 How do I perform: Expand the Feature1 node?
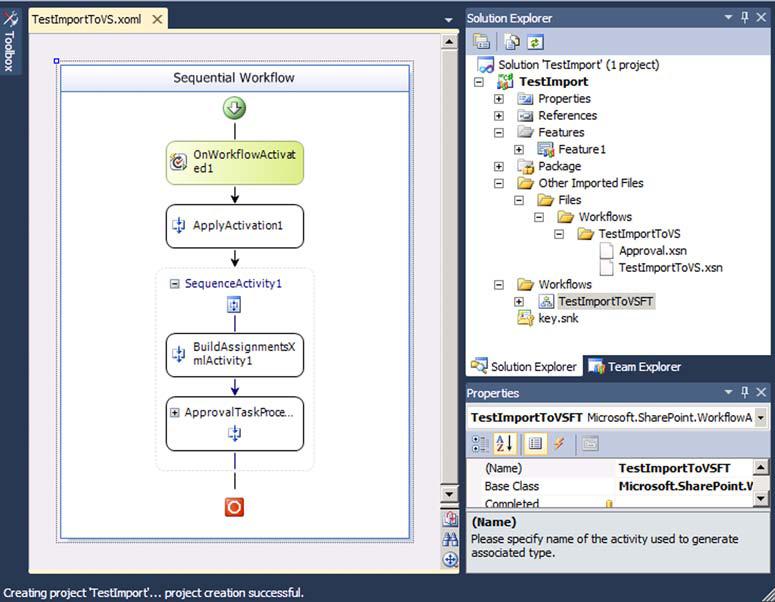point(518,149)
